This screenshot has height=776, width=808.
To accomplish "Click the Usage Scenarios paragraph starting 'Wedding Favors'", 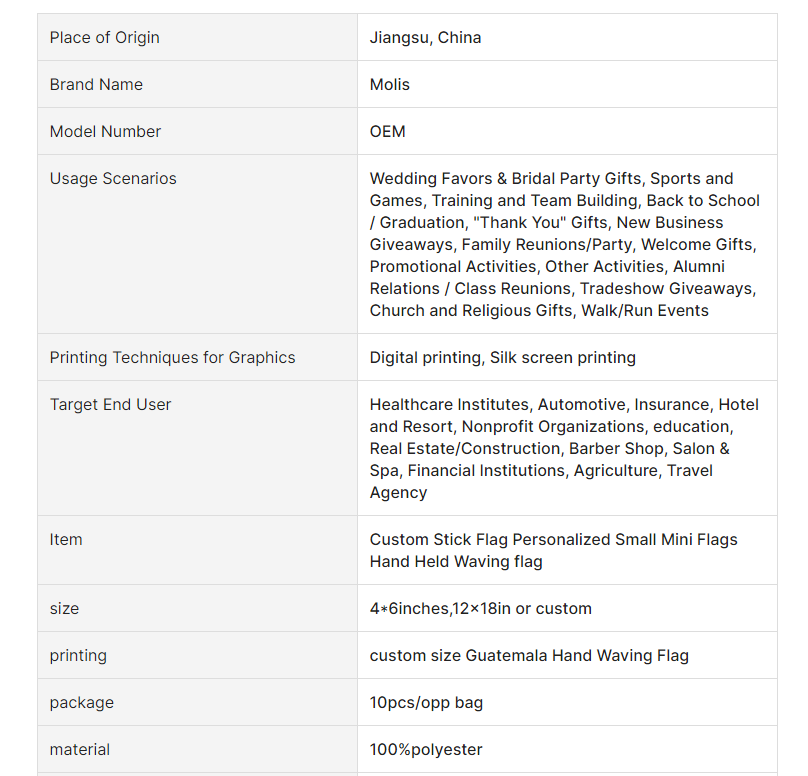I will (x=565, y=244).
